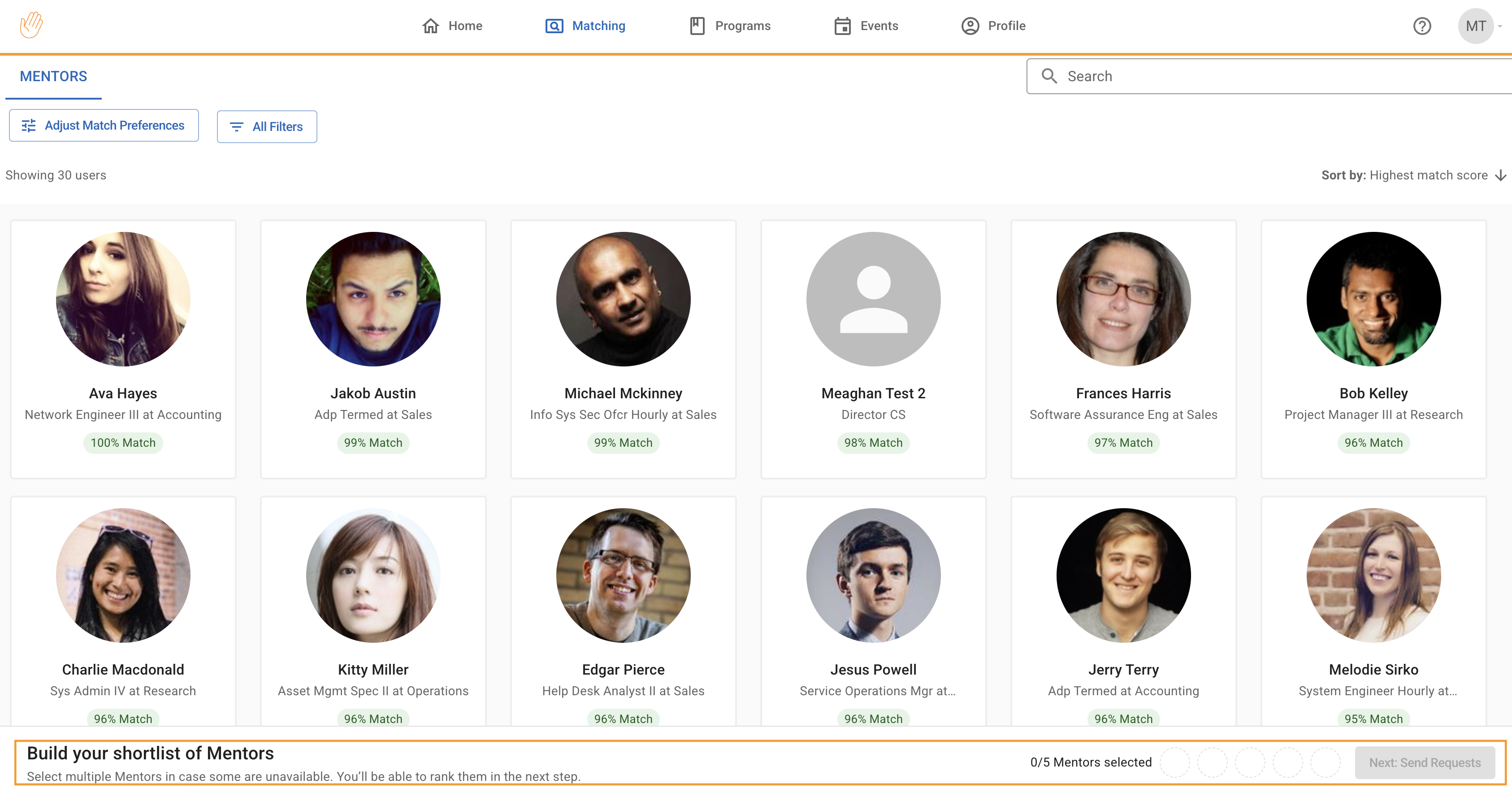Click the Profile person icon
The height and width of the screenshot is (793, 1512).
tap(970, 26)
